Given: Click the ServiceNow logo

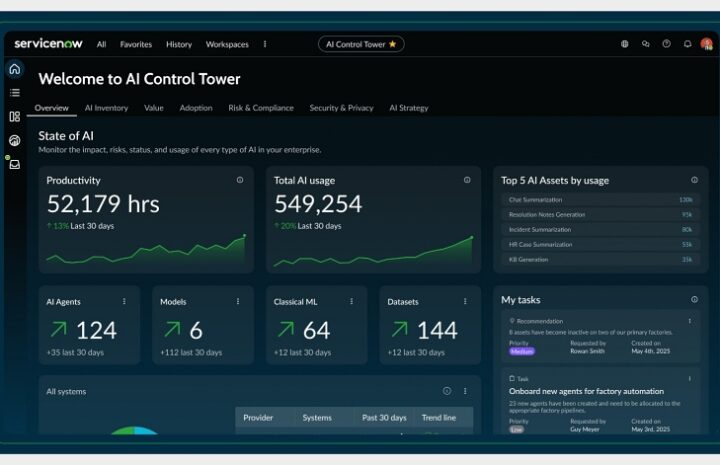Looking at the screenshot, I should (x=48, y=44).
